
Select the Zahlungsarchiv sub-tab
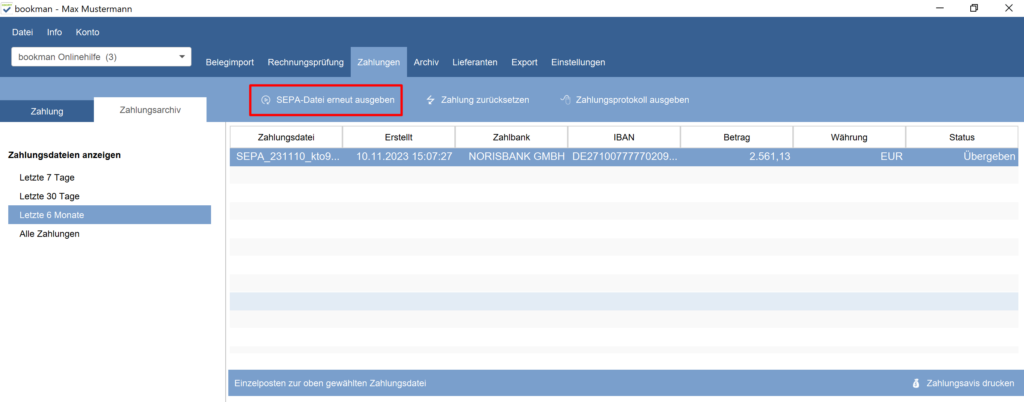click(x=150, y=110)
